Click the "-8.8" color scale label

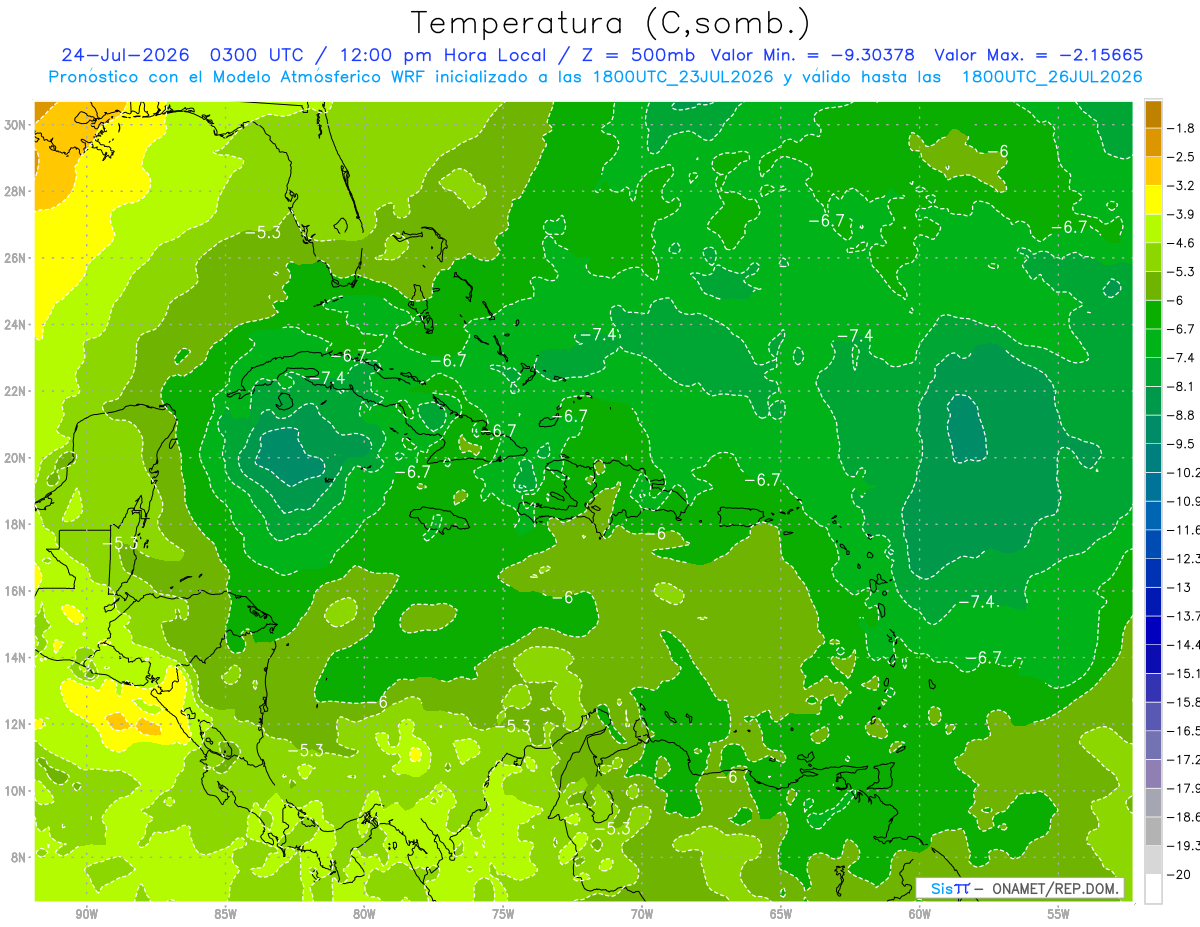[1183, 414]
